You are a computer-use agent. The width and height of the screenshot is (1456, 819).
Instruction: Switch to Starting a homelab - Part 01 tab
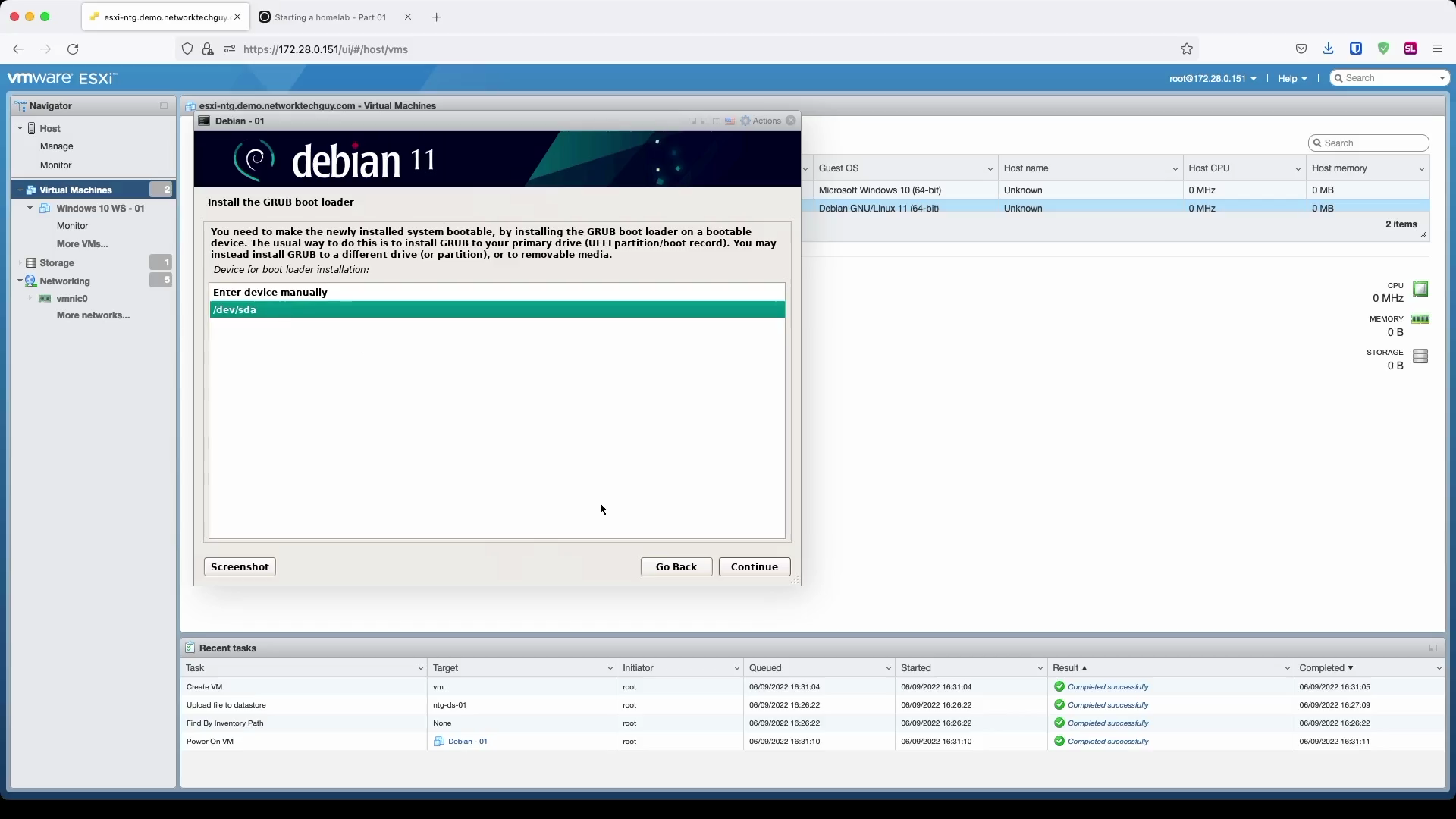click(x=331, y=17)
